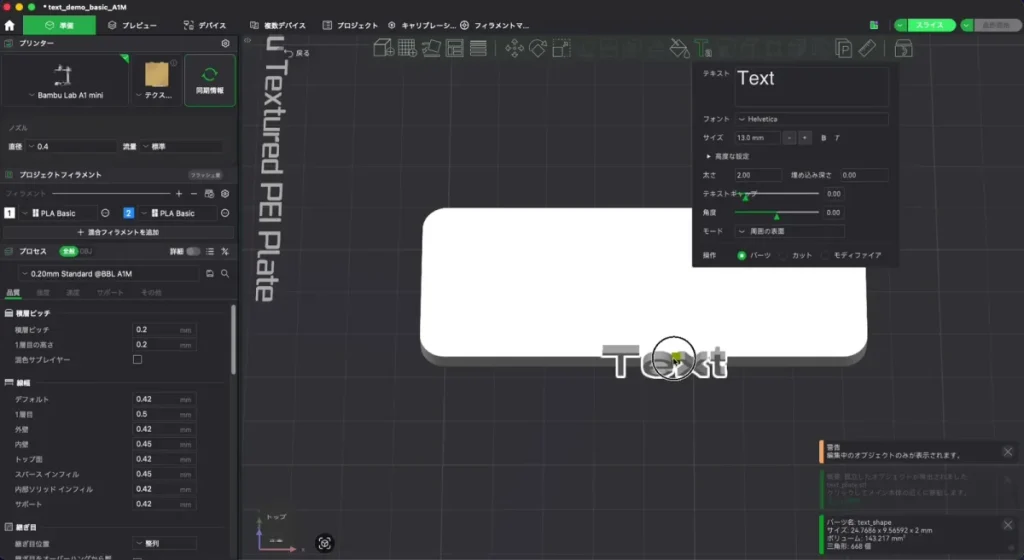
Task: Edit filament 1 preset icon
Action: point(105,213)
